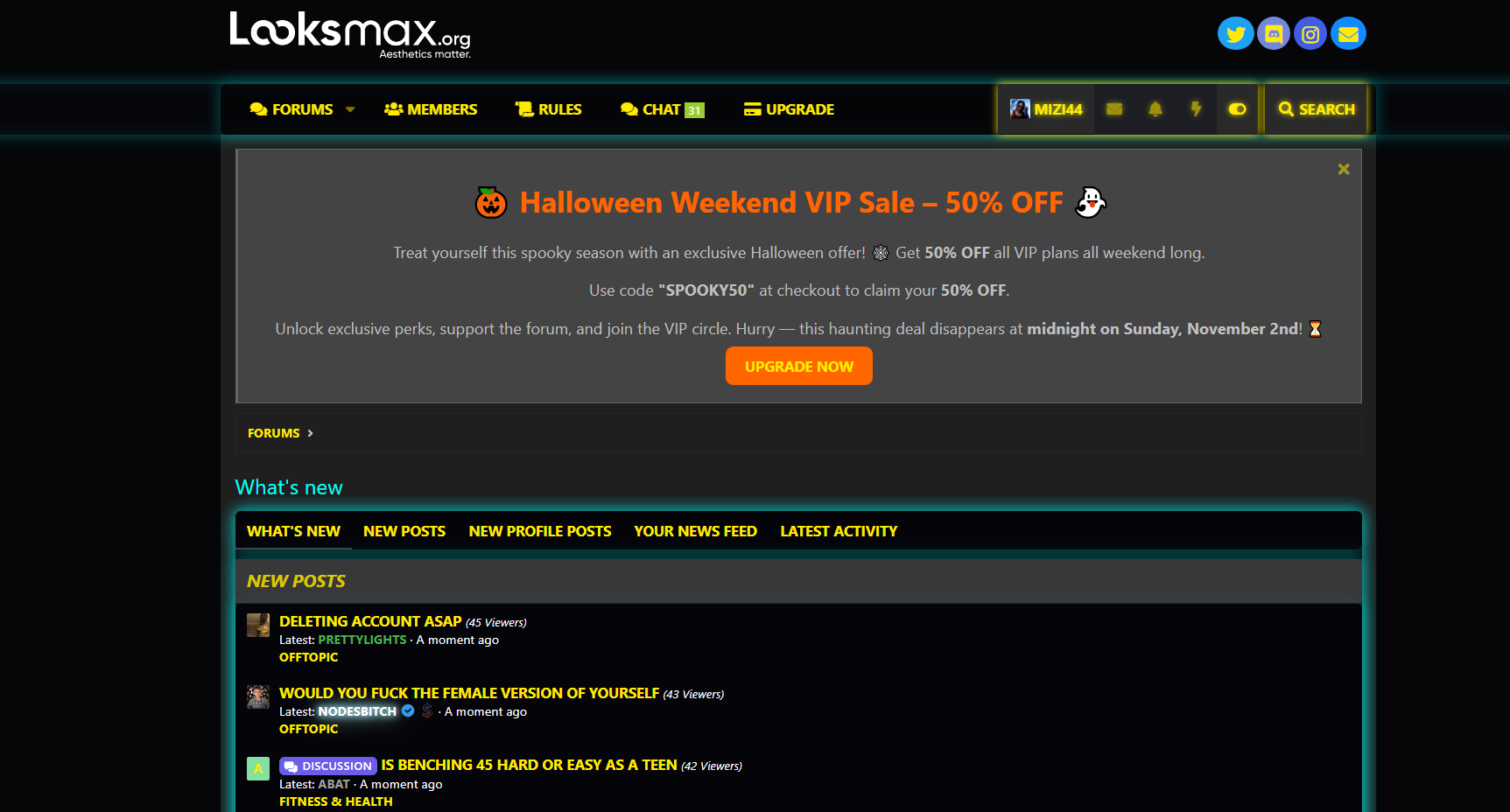This screenshot has width=1510, height=812.
Task: Dismiss the Halloween sale banner
Action: click(1344, 169)
